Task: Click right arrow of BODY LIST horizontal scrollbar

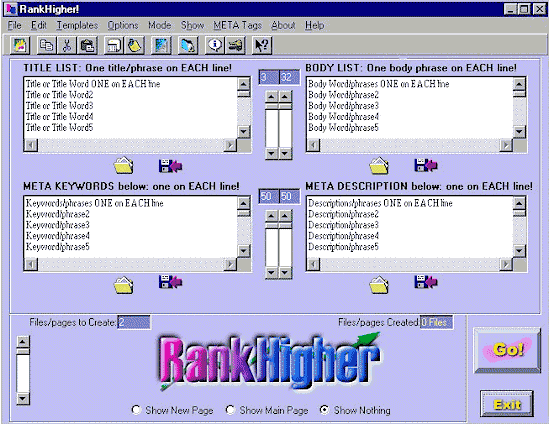Action: pos(506,145)
